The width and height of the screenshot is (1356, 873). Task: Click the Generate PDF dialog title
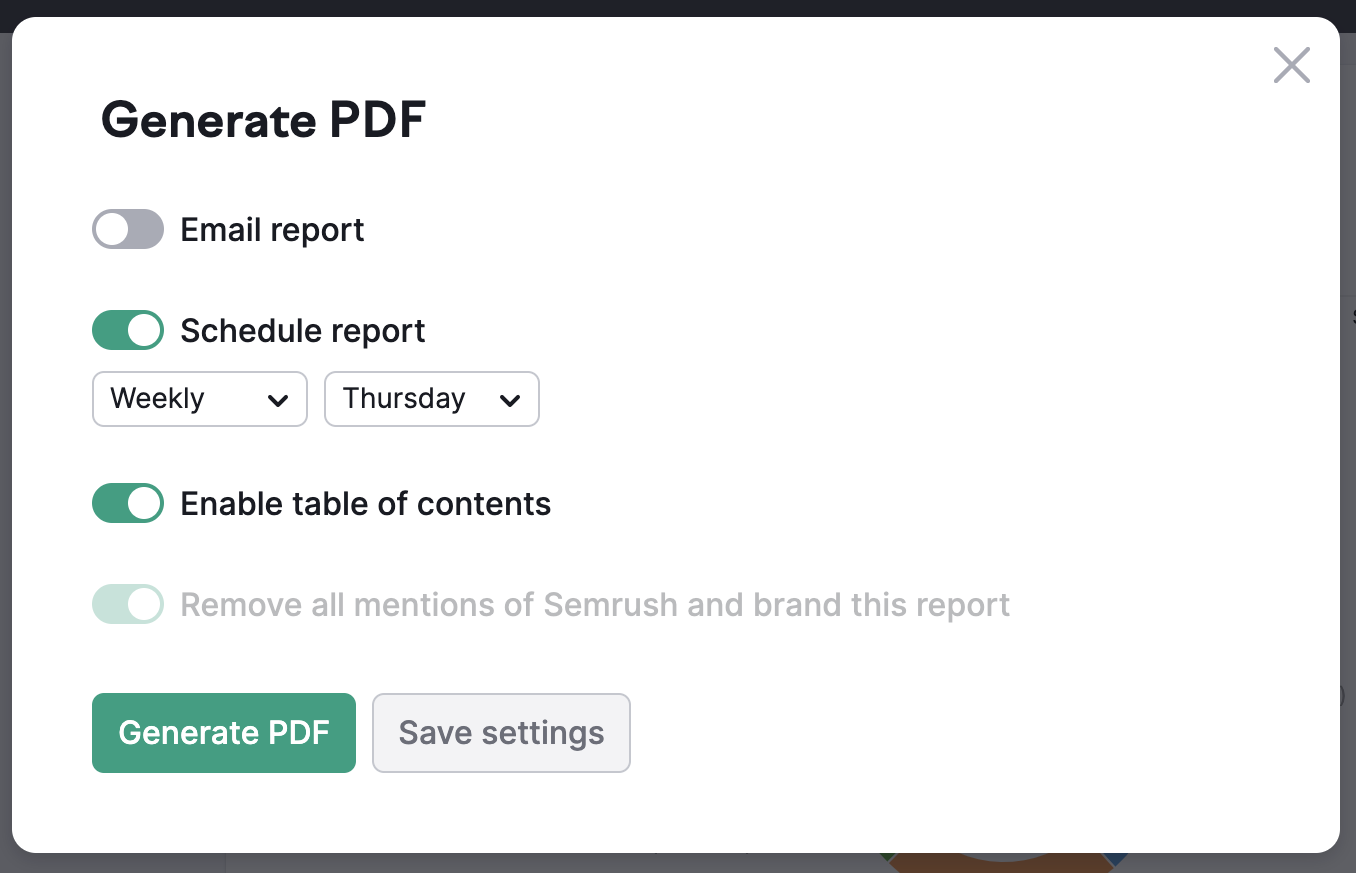pos(263,120)
